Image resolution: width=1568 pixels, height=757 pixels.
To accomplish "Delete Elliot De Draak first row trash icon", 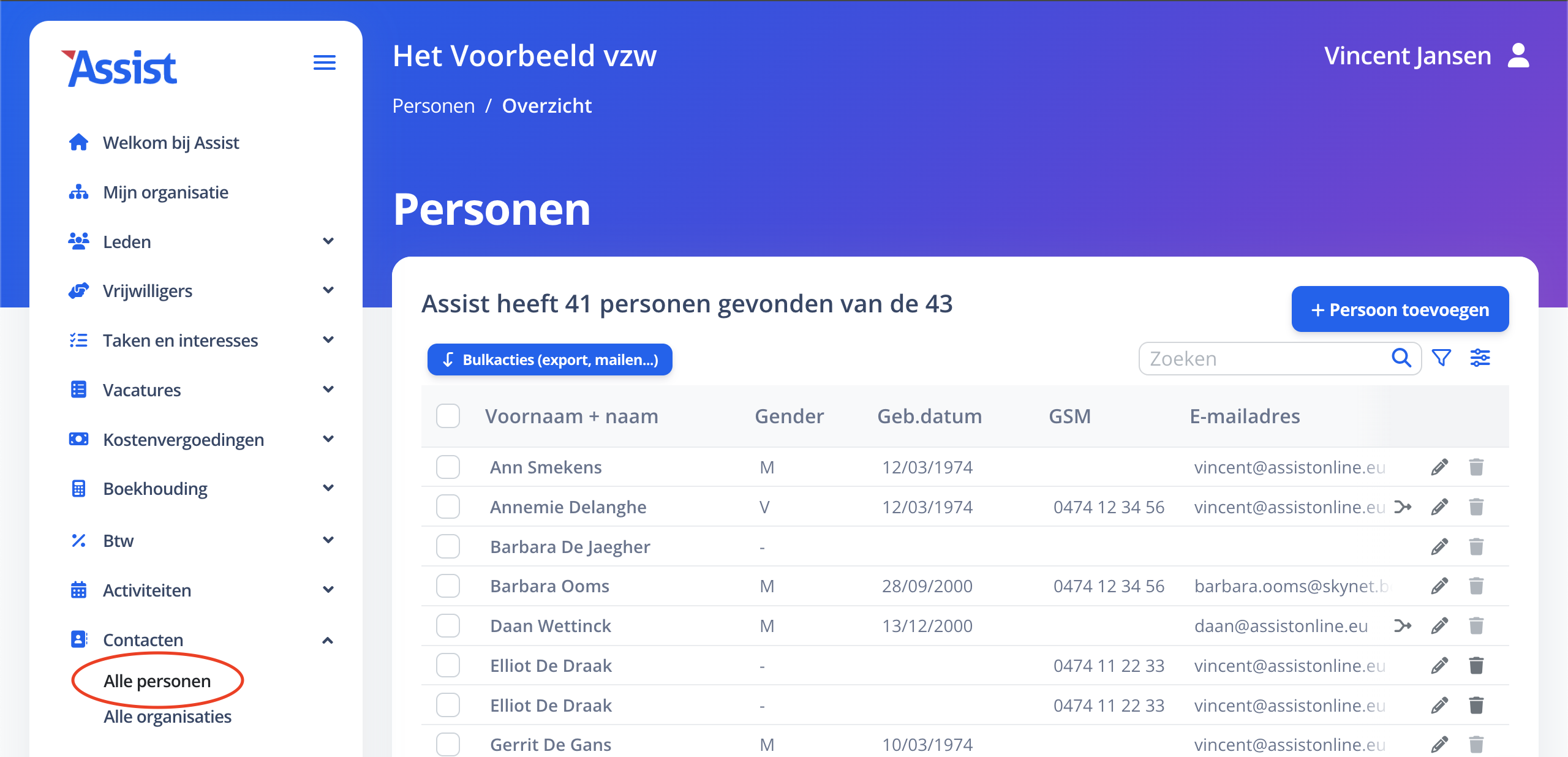I will [1476, 666].
